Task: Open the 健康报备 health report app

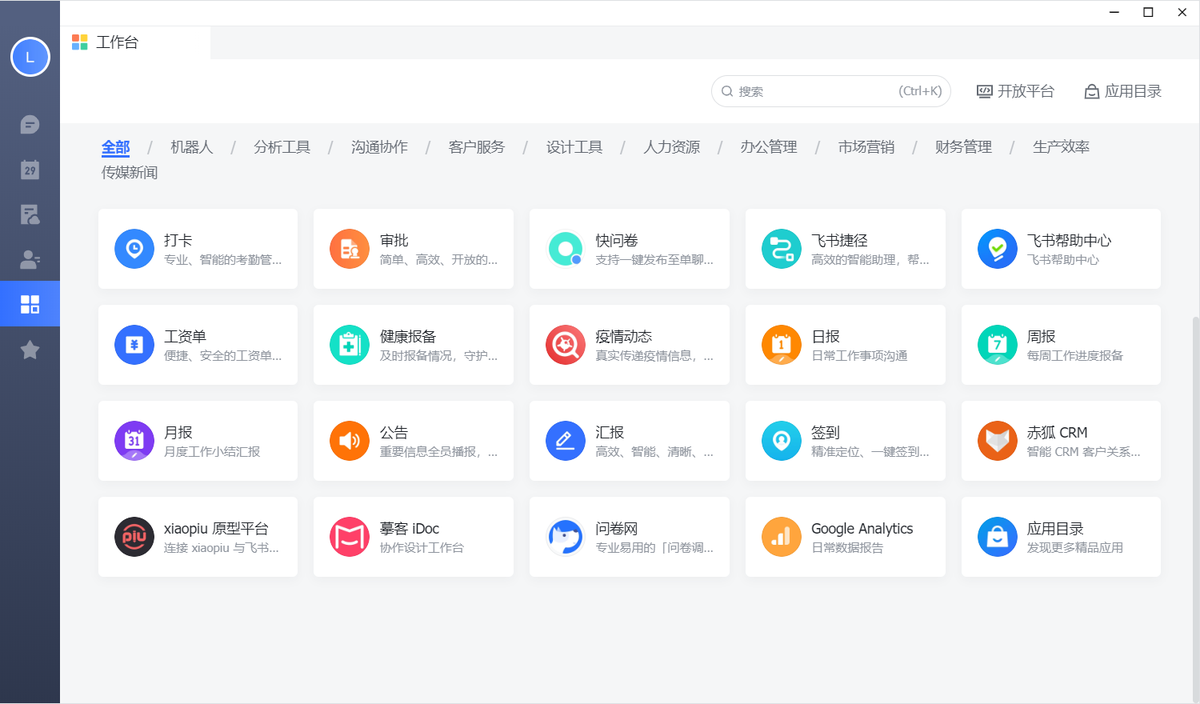Action: [413, 344]
